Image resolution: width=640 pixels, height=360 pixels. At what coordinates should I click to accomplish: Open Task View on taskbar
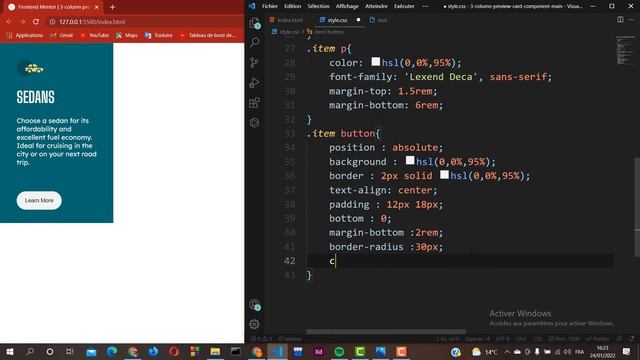coord(70,351)
